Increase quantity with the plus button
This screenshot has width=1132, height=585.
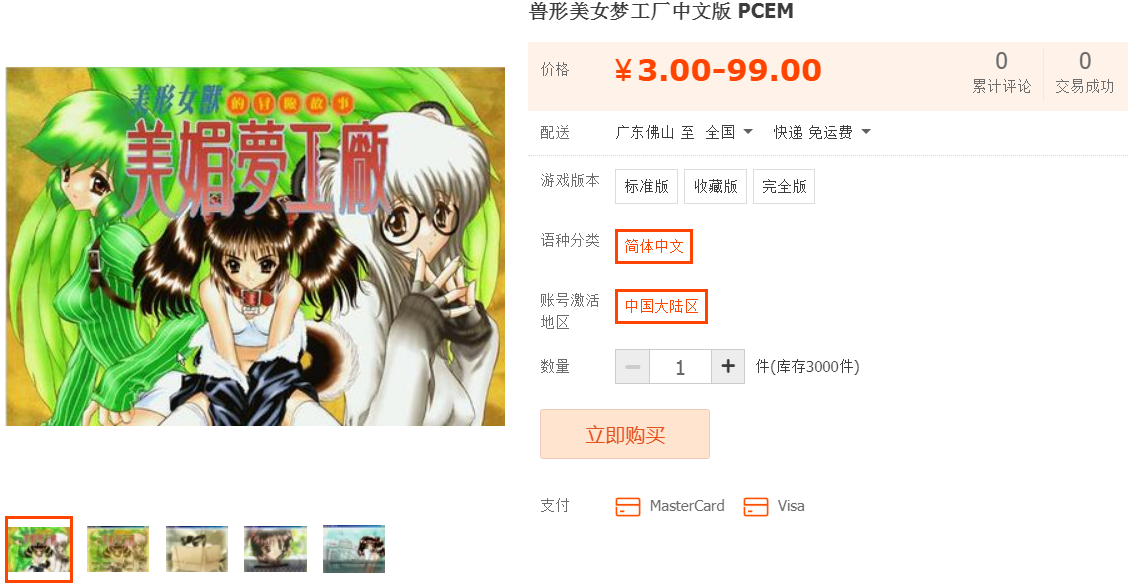(728, 366)
